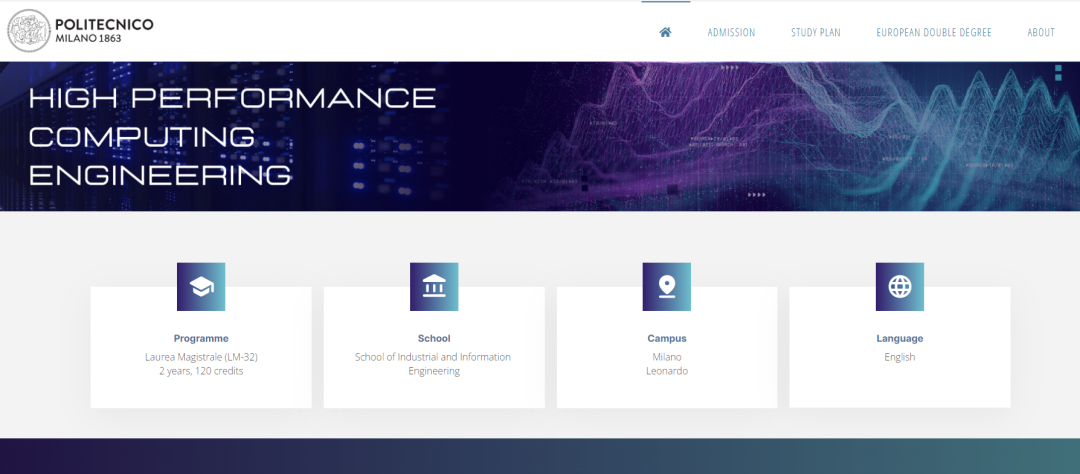This screenshot has height=474, width=1080.
Task: Click the top square indicator on banner
Action: click(x=1058, y=67)
